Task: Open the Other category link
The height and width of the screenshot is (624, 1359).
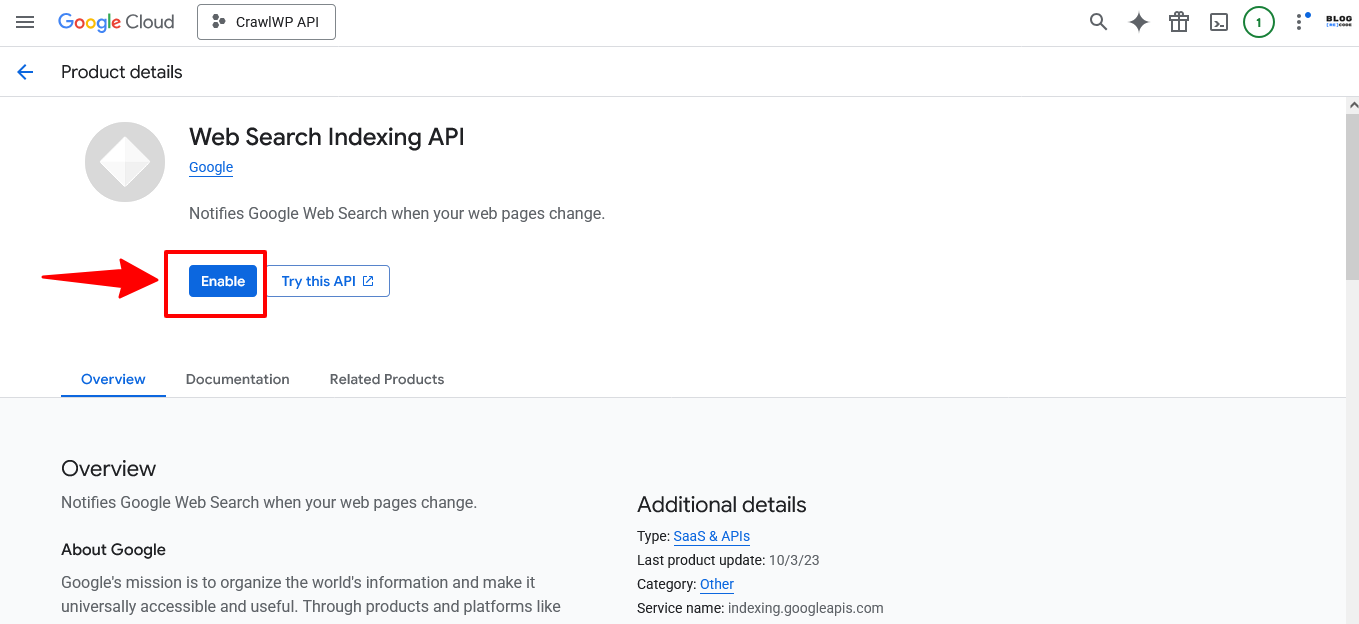Action: [x=716, y=584]
